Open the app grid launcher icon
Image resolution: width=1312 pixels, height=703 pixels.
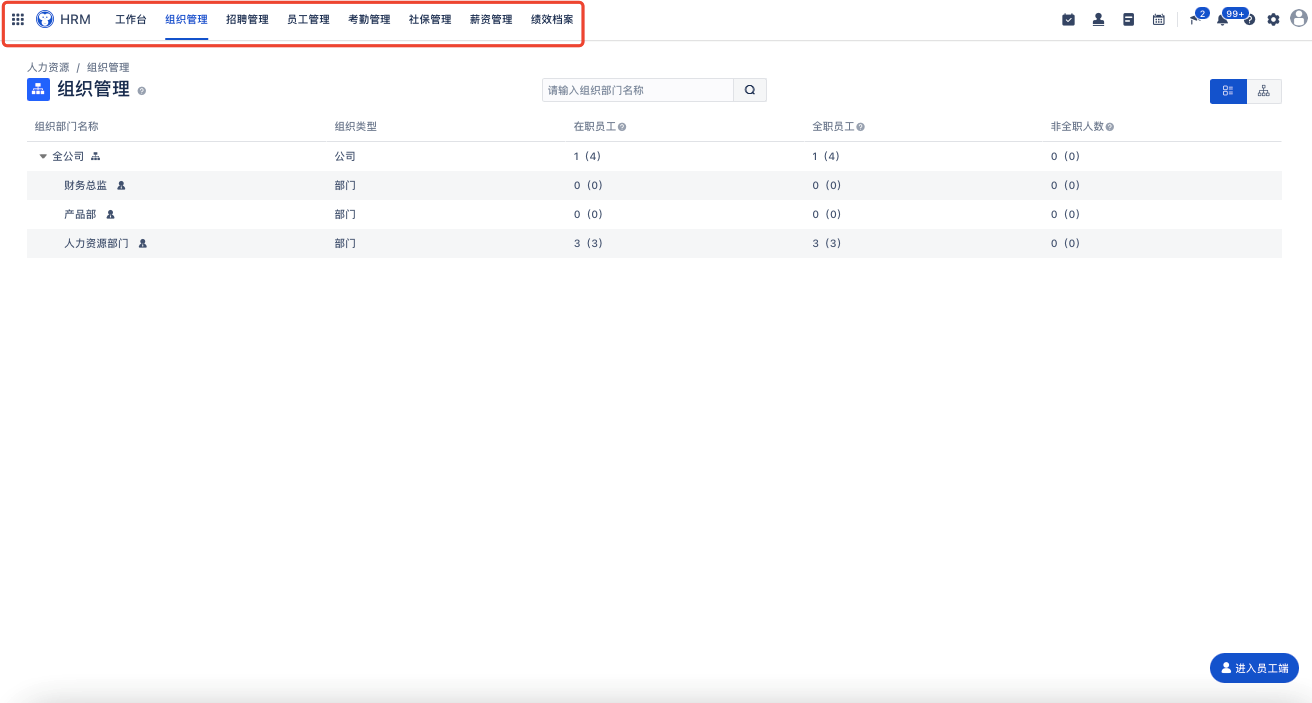(x=18, y=19)
